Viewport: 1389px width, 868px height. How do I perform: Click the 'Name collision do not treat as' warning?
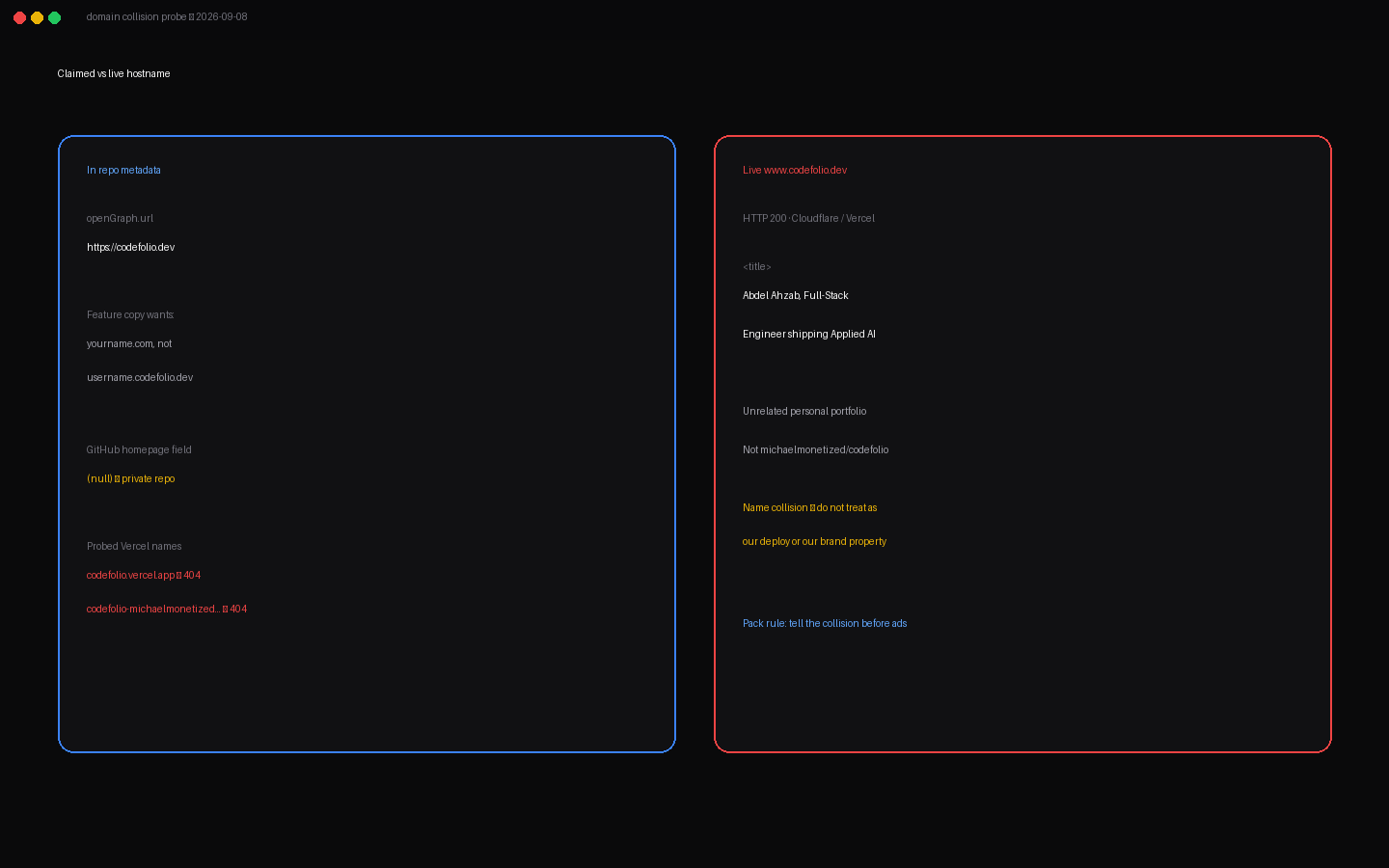pyautogui.click(x=810, y=507)
